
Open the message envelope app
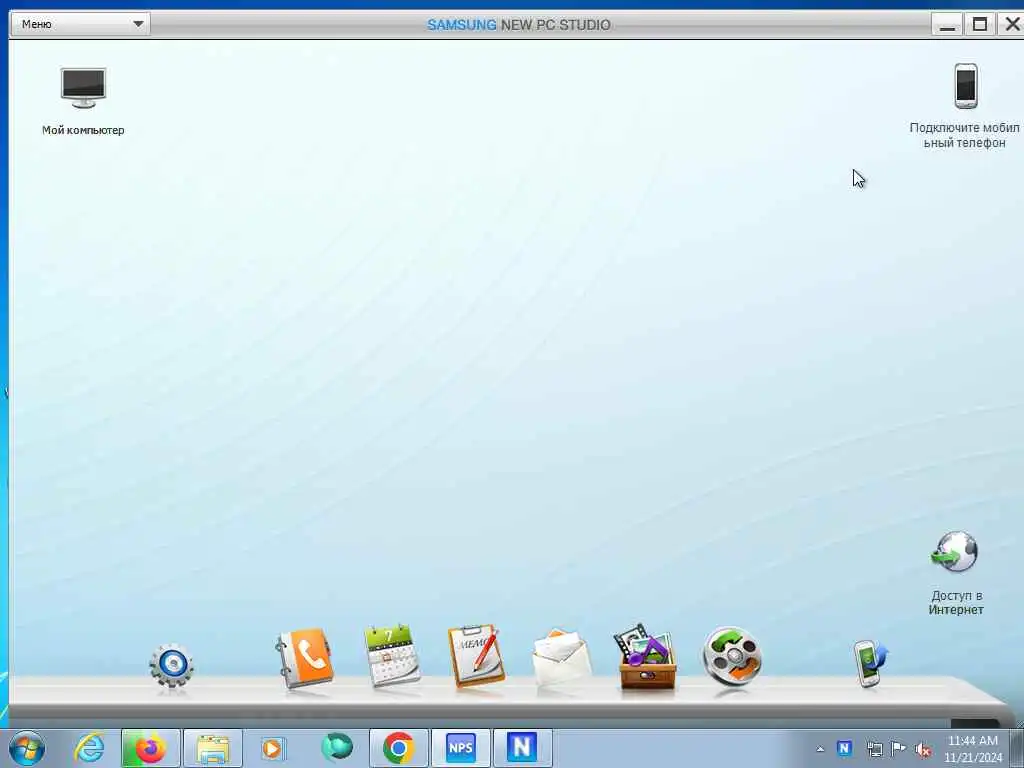[x=562, y=658]
